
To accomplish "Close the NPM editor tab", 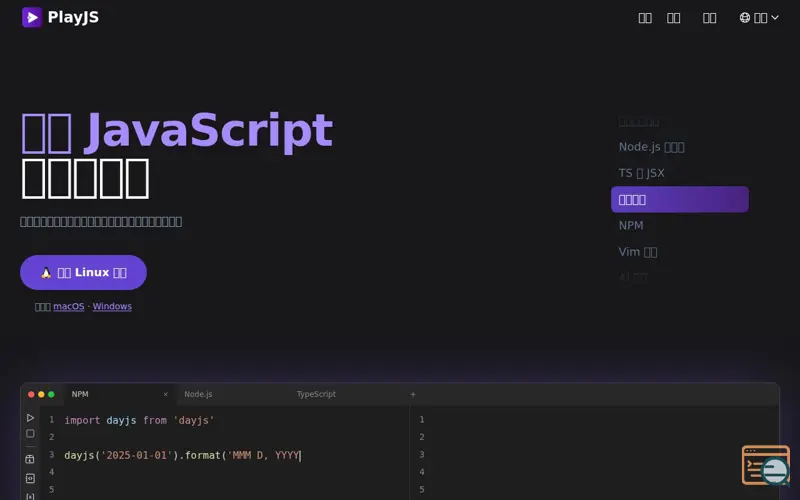I will pos(165,394).
